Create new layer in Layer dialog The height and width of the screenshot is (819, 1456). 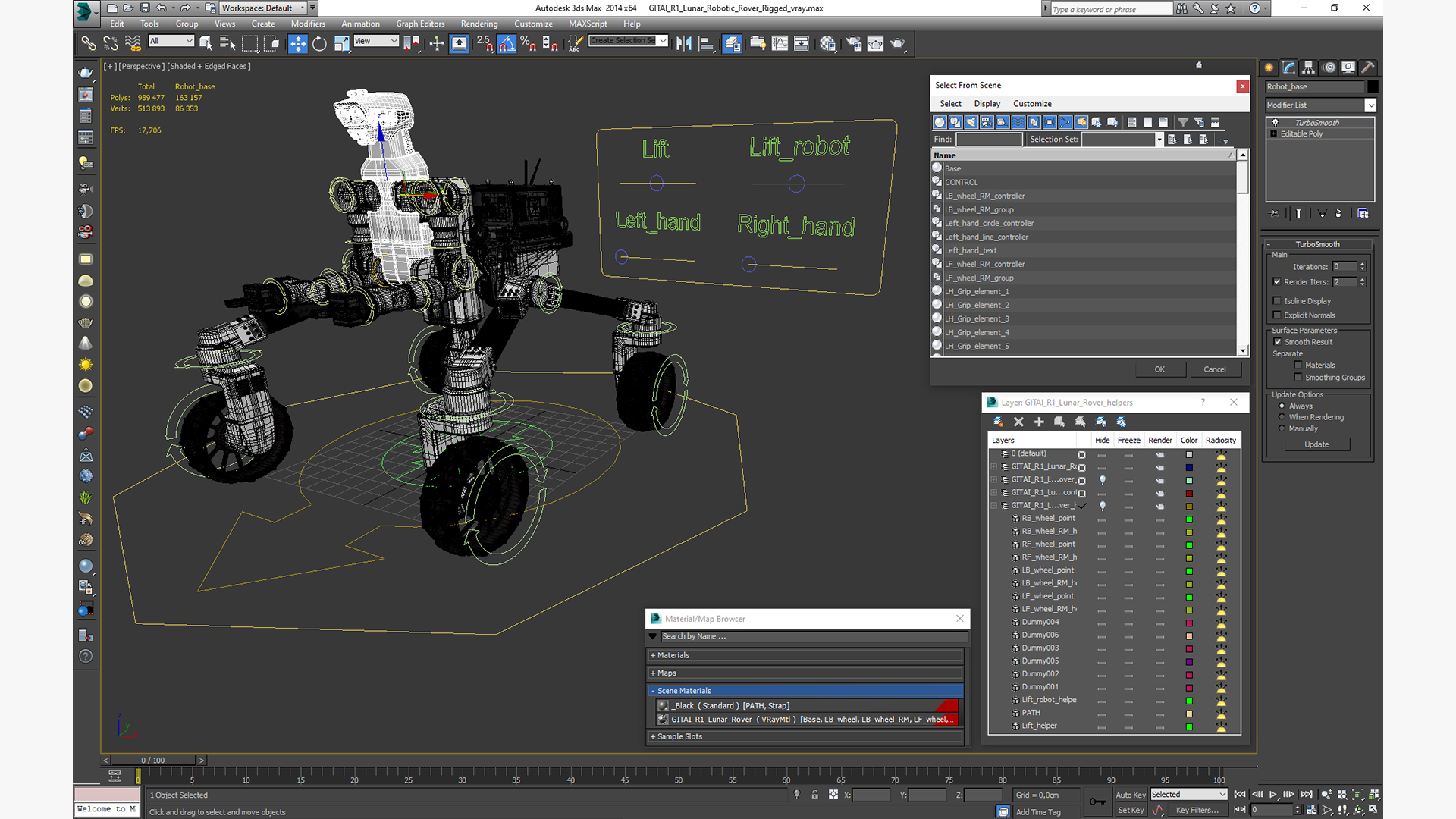(x=998, y=422)
